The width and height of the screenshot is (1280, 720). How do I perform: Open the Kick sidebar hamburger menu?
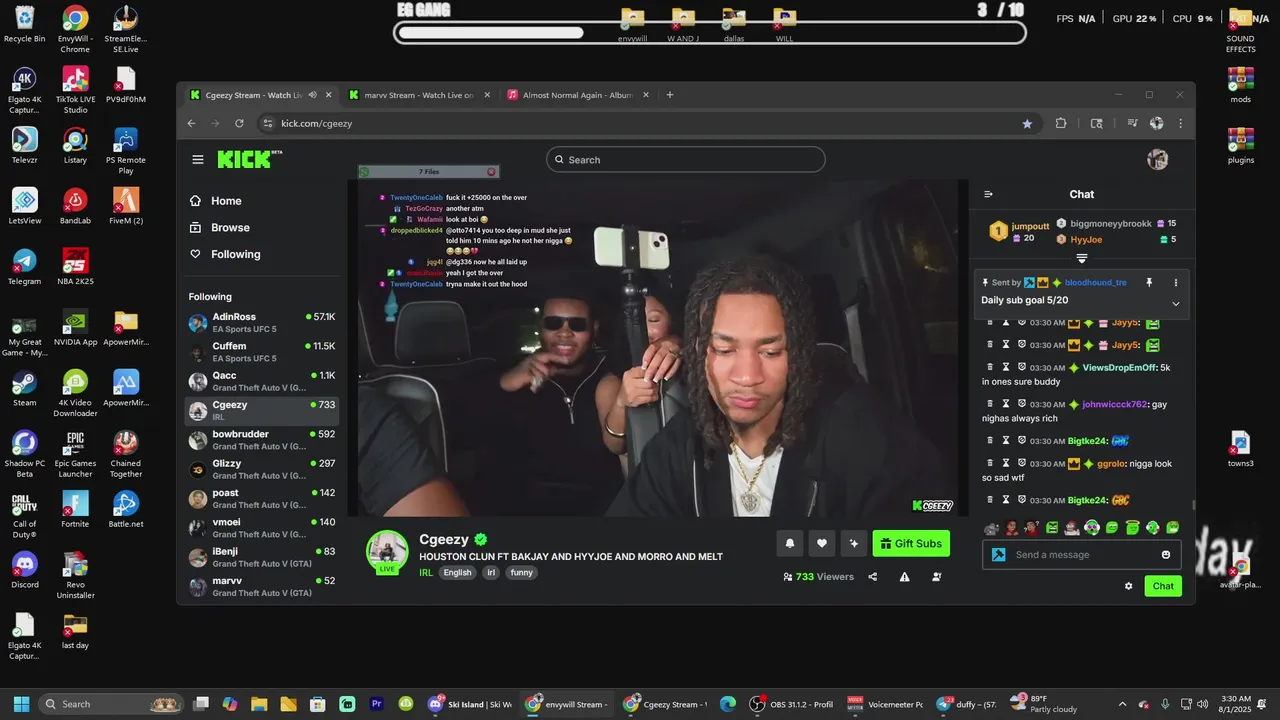click(198, 160)
